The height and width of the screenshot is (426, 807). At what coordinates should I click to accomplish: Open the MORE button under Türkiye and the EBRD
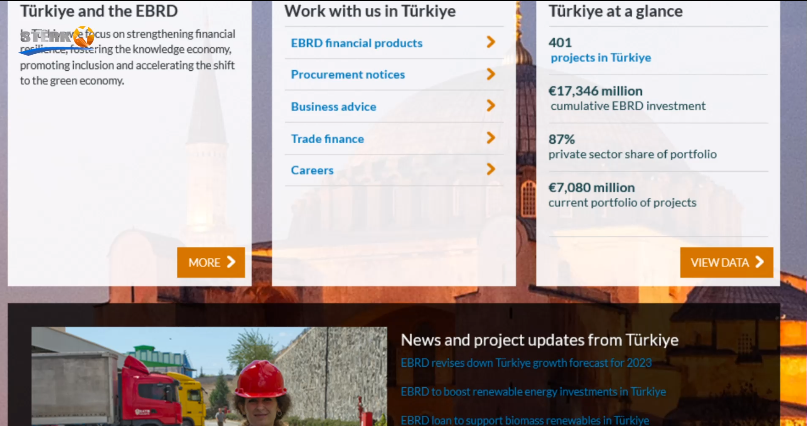coord(211,262)
